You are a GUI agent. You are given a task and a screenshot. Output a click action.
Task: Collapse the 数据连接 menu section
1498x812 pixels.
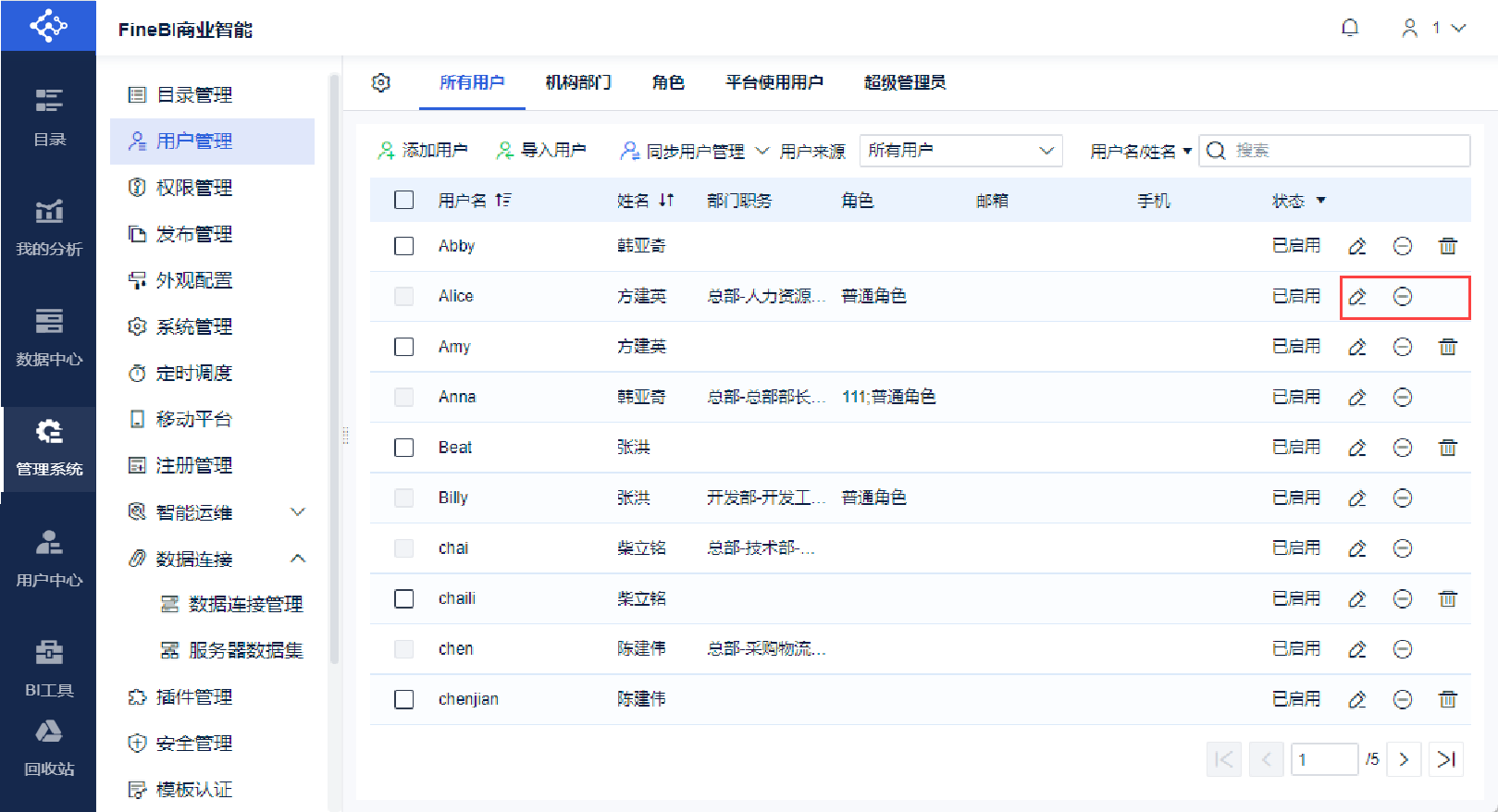297,559
